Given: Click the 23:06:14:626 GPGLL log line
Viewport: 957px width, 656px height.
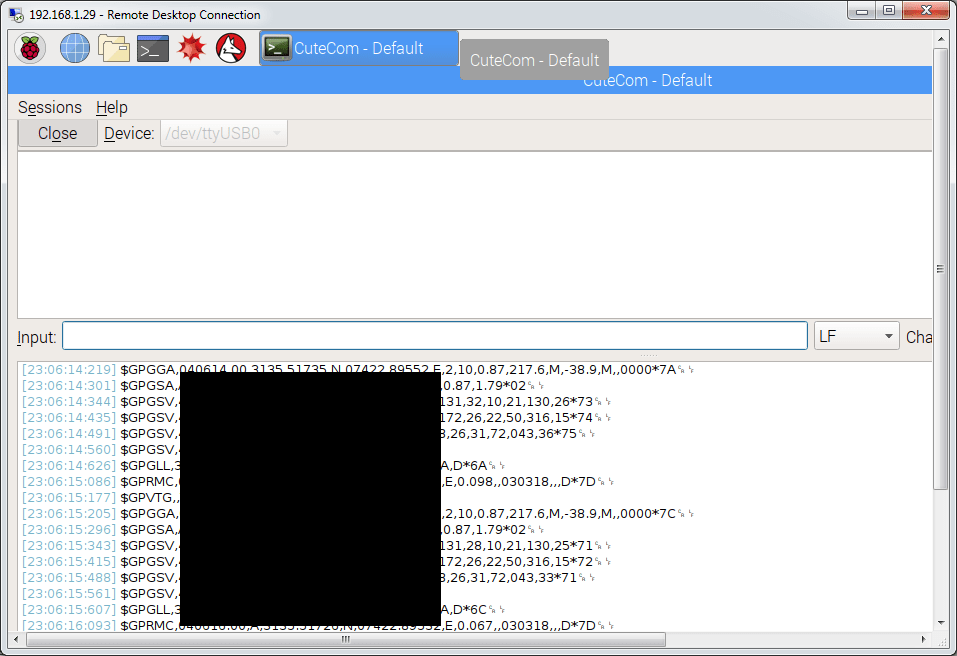Looking at the screenshot, I should click(263, 466).
